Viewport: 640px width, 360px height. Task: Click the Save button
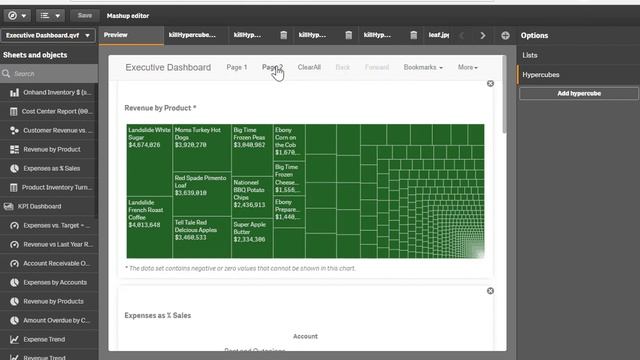pos(85,16)
